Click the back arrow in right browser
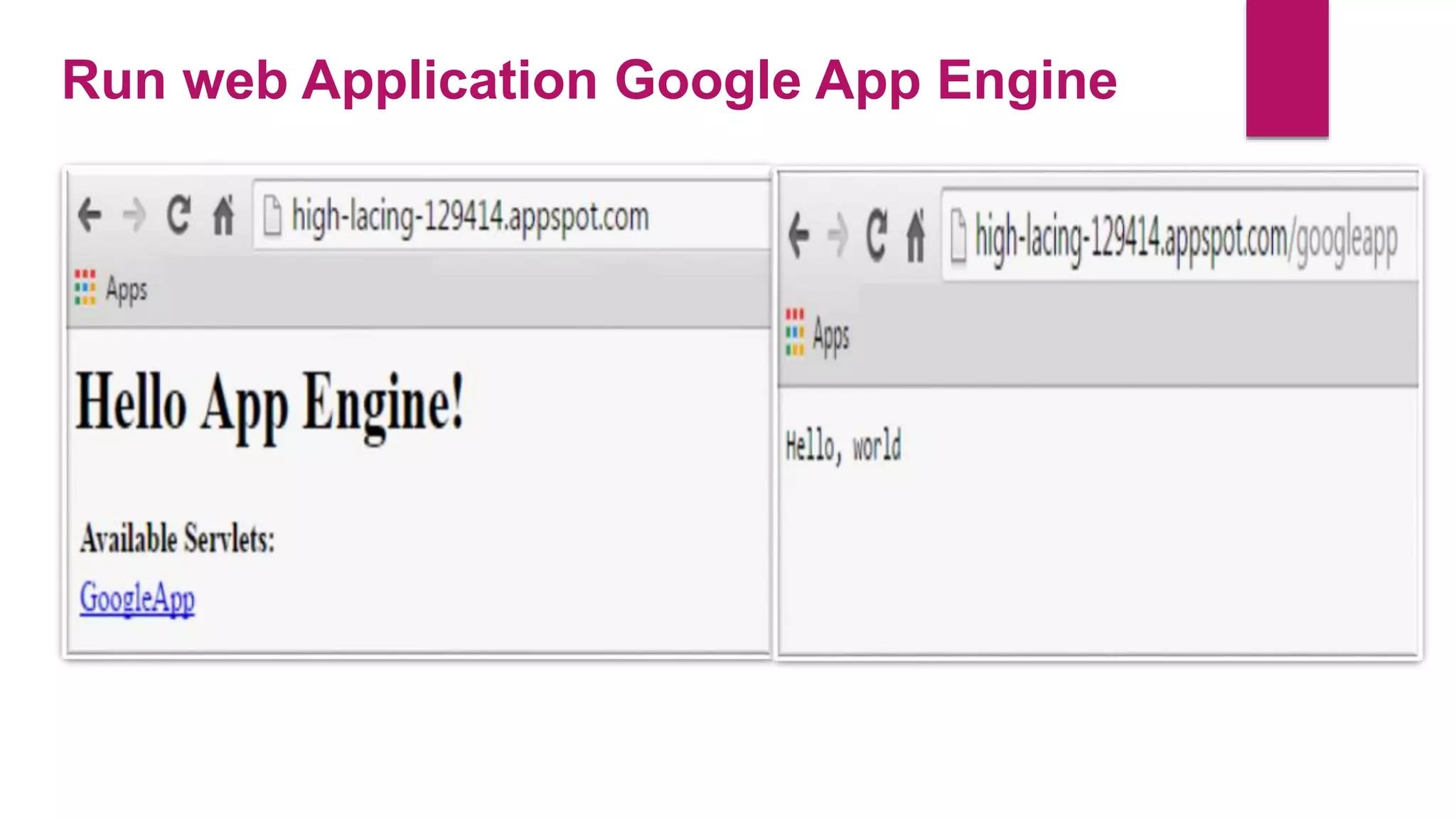Screen dimensions: 1456x819 point(799,235)
